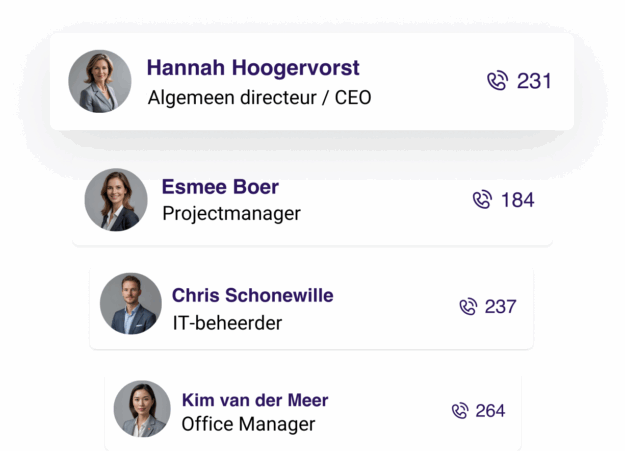This screenshot has width=625, height=451.
Task: Open Chris Schonewille's profile photo
Action: click(x=131, y=303)
